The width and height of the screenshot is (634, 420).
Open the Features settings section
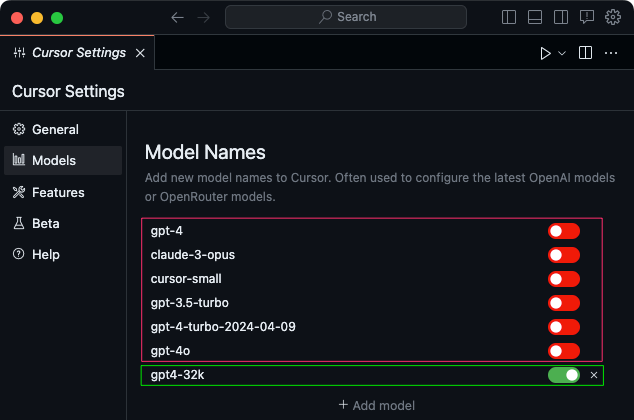pos(63,192)
